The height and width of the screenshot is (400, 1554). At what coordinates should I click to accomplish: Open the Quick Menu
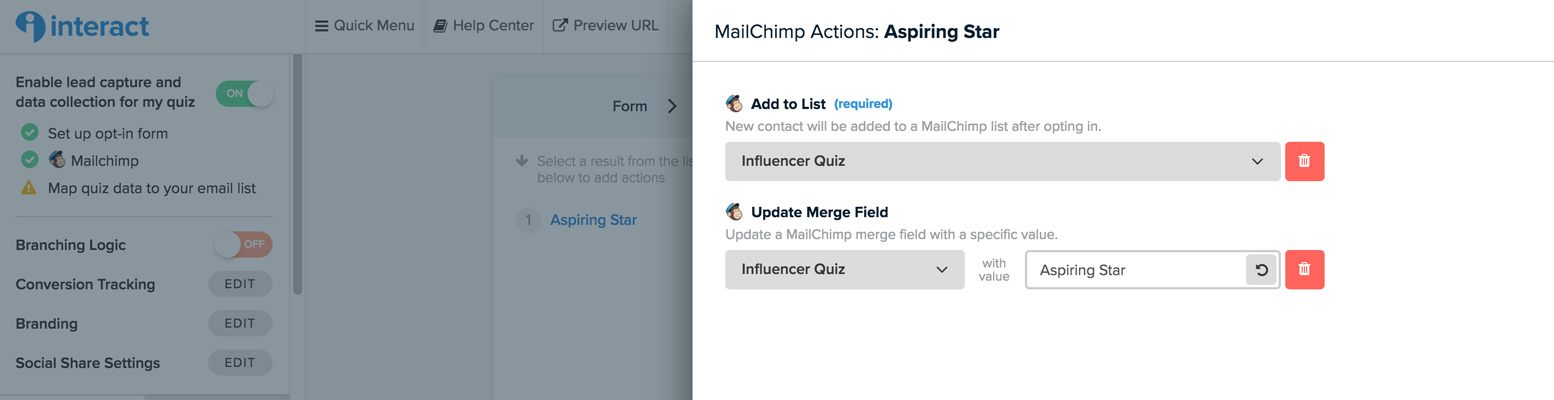pos(364,26)
